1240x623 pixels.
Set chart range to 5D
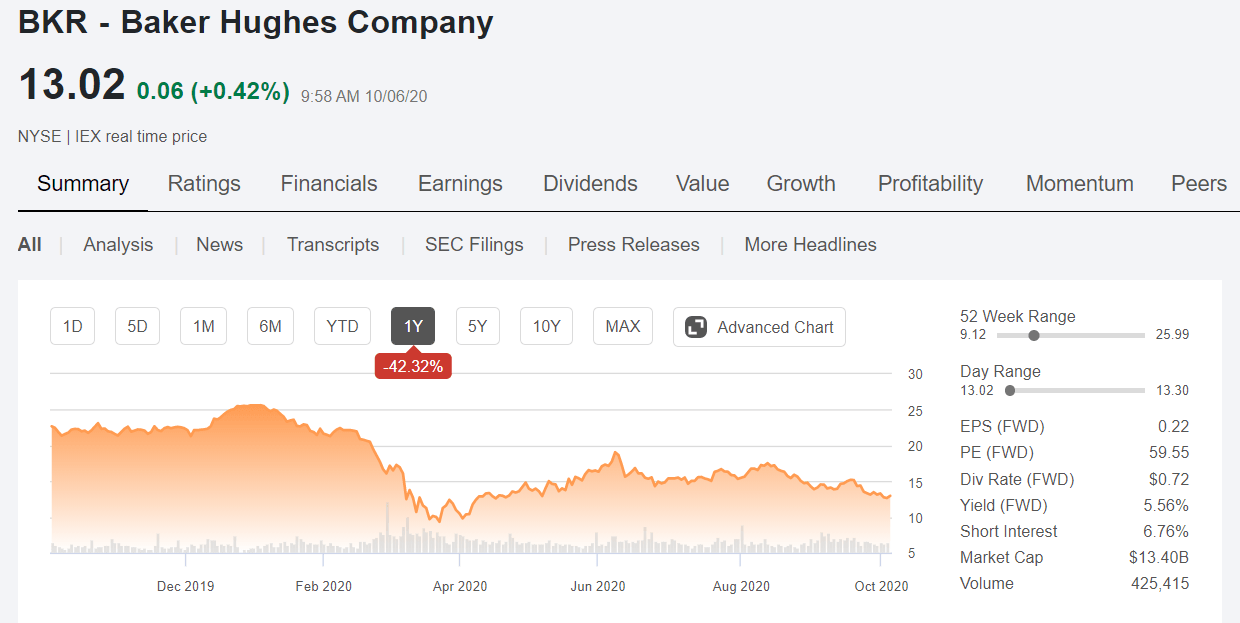click(138, 327)
